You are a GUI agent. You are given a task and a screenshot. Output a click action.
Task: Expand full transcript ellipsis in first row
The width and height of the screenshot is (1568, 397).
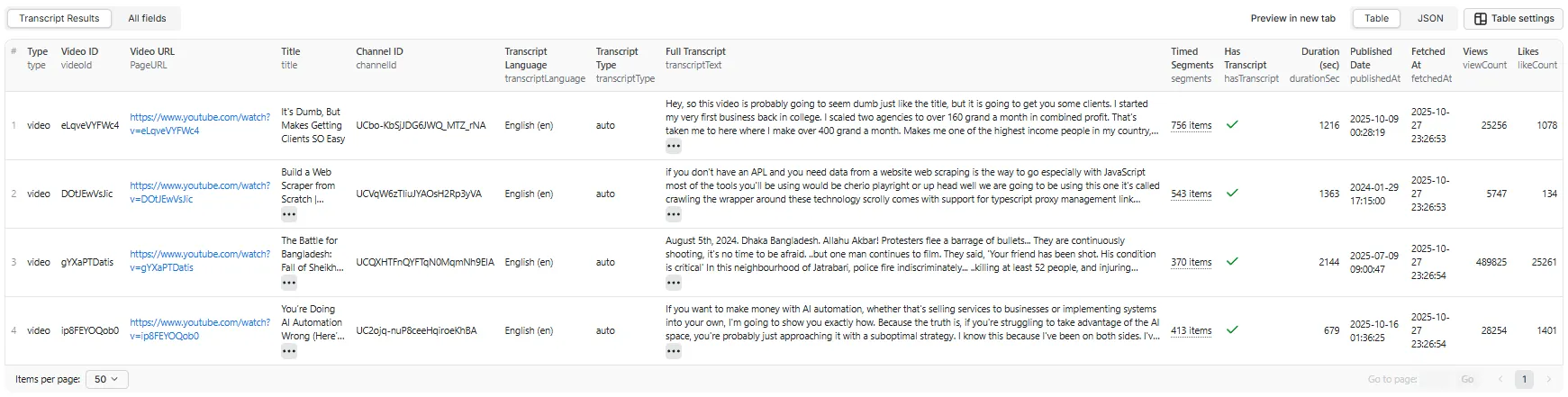tap(673, 146)
